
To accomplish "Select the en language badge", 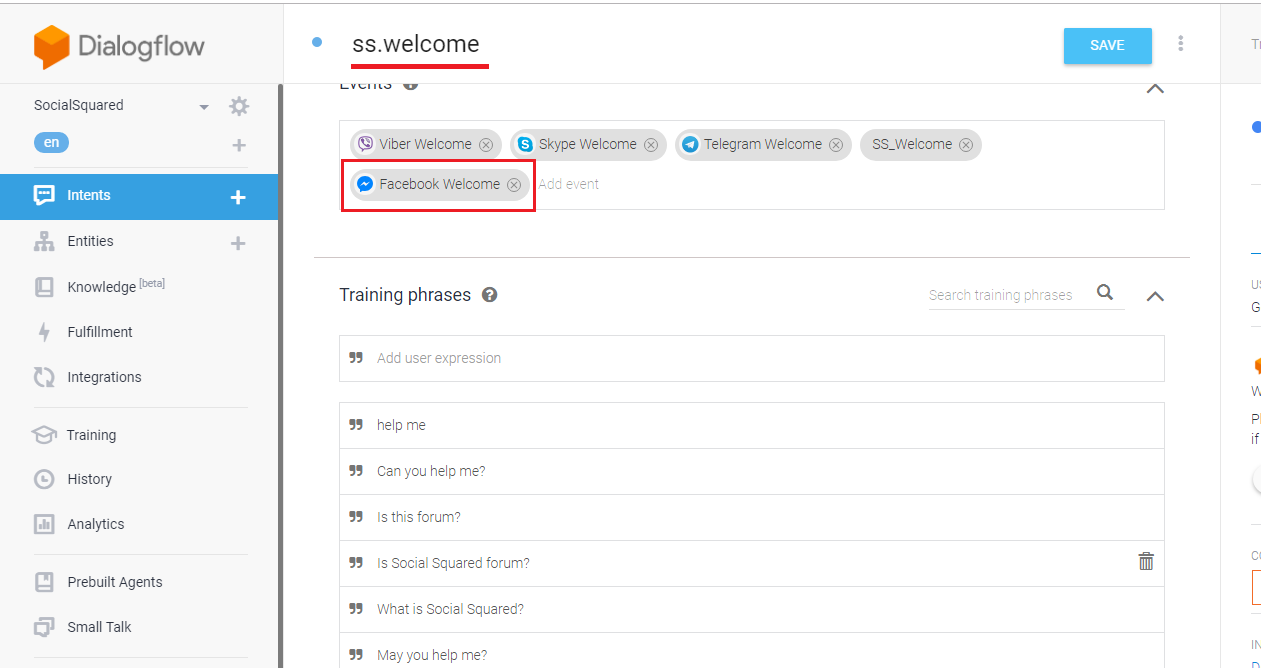I will (x=51, y=143).
